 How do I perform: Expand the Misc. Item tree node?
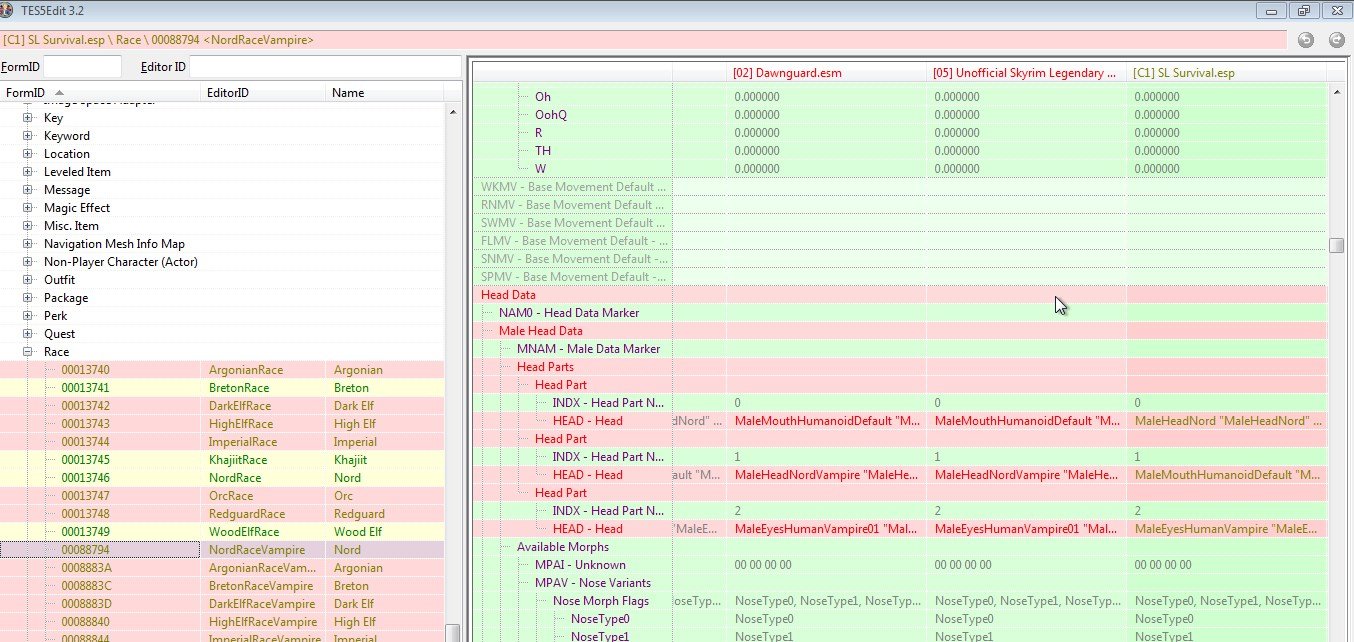click(x=28, y=226)
